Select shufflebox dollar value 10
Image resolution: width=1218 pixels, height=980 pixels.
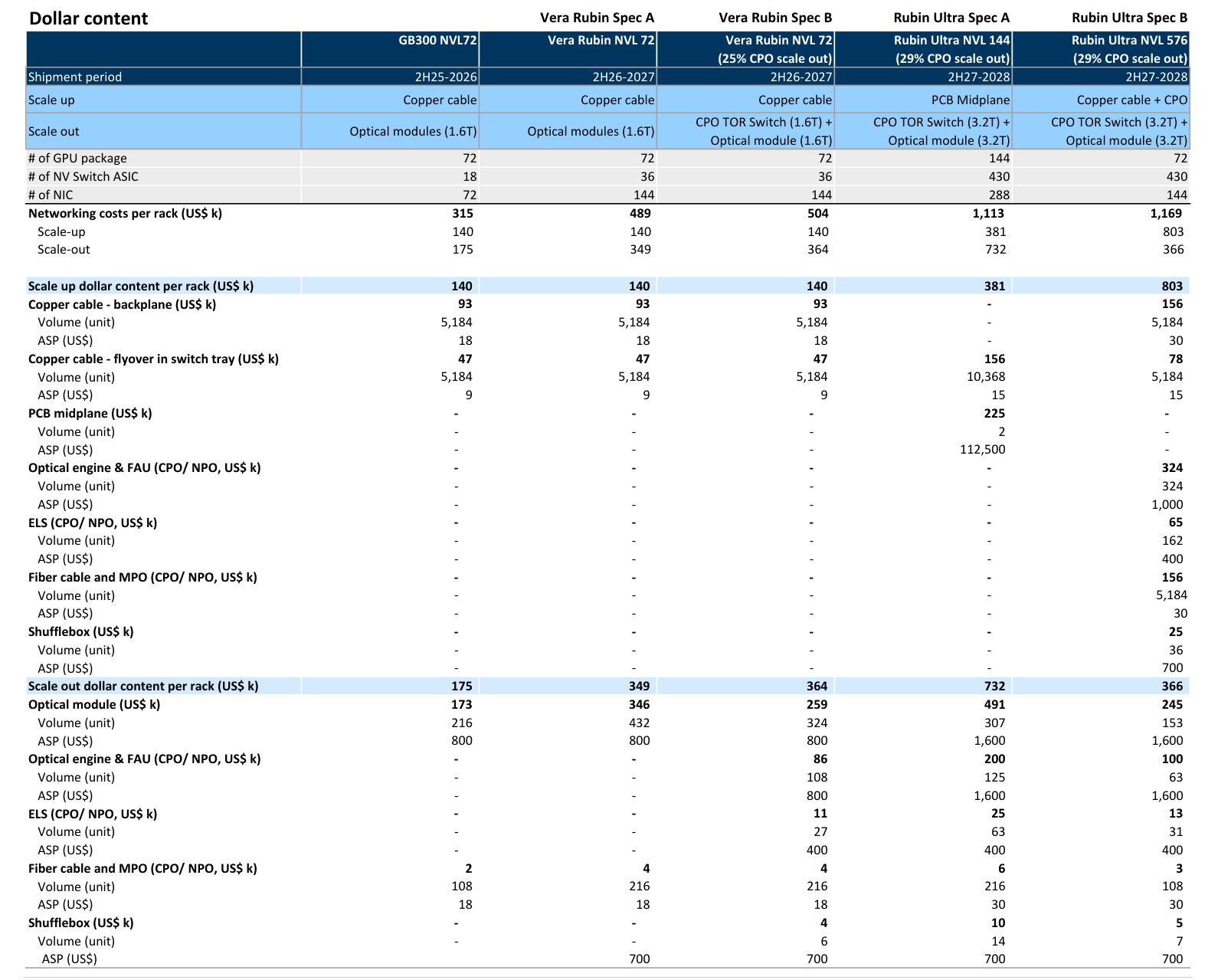click(998, 923)
